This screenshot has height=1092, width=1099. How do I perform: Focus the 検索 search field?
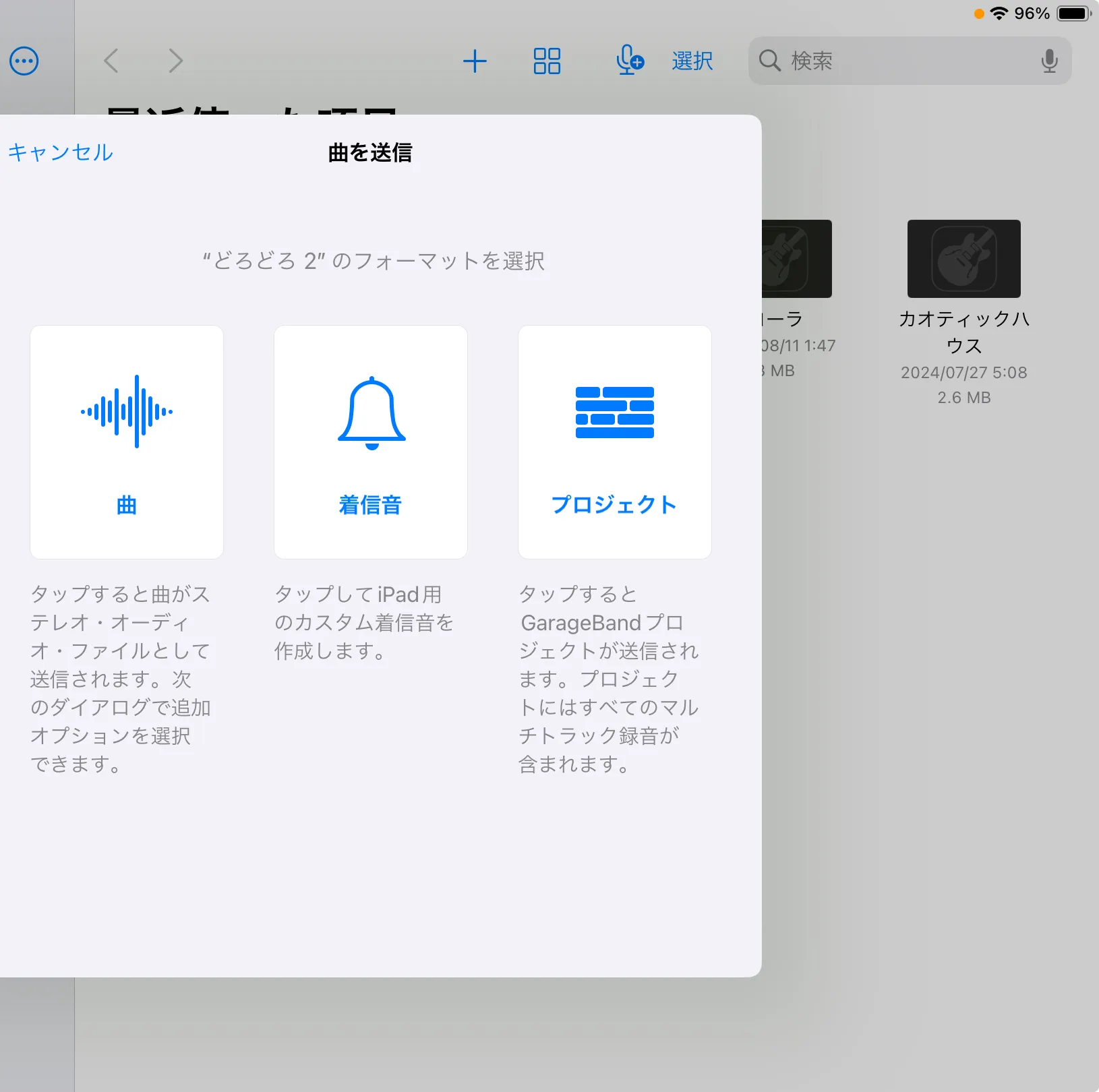tap(910, 61)
